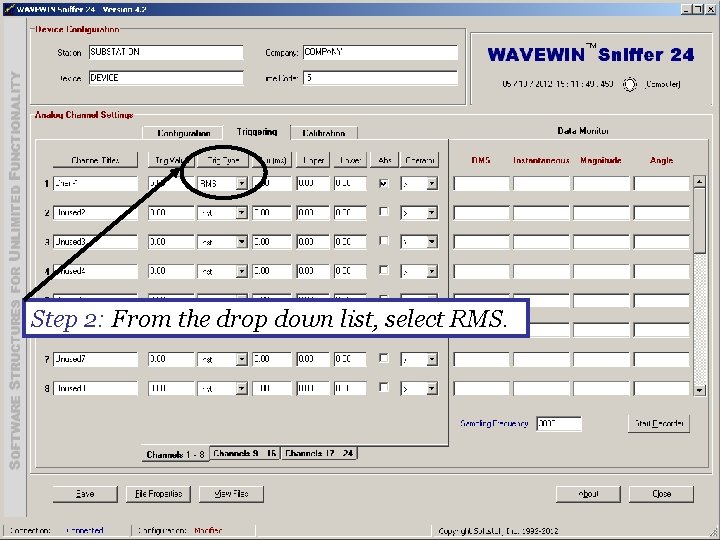Switch to the Calibration tab
Viewport: 720px width, 540px height.
coord(324,133)
